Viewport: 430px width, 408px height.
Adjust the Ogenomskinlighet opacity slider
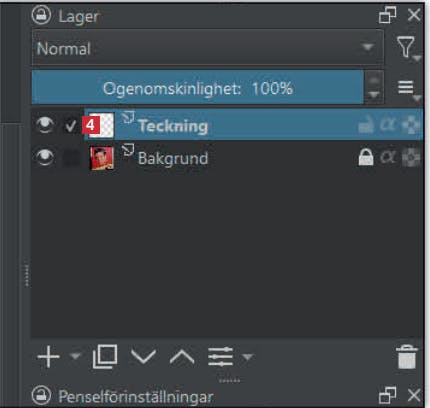pyautogui.click(x=198, y=87)
